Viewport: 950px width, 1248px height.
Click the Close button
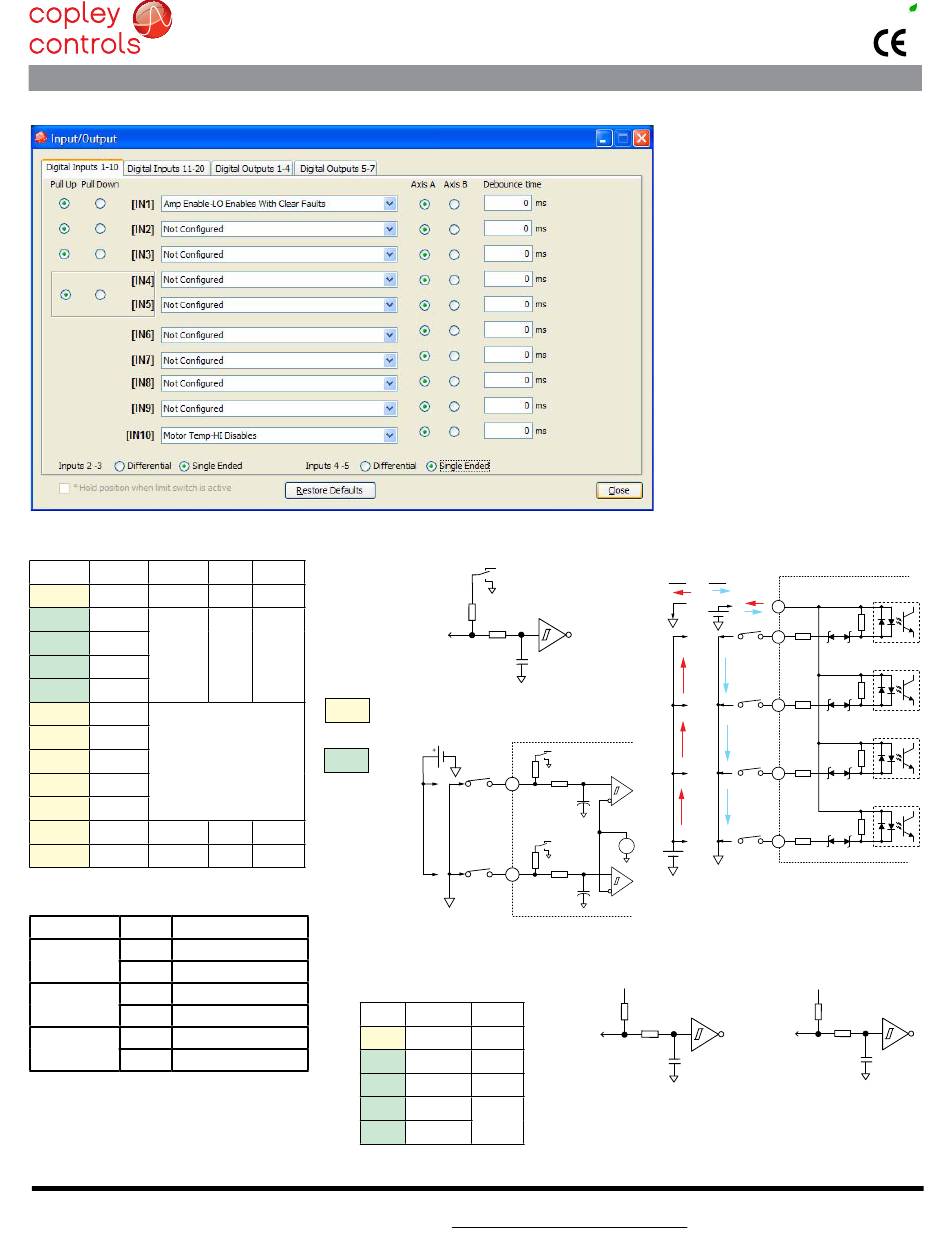tap(619, 490)
